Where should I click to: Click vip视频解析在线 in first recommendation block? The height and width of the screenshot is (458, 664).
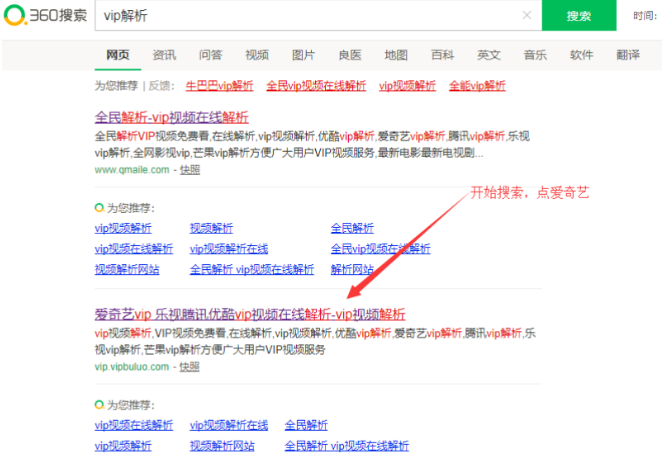pyautogui.click(x=229, y=249)
